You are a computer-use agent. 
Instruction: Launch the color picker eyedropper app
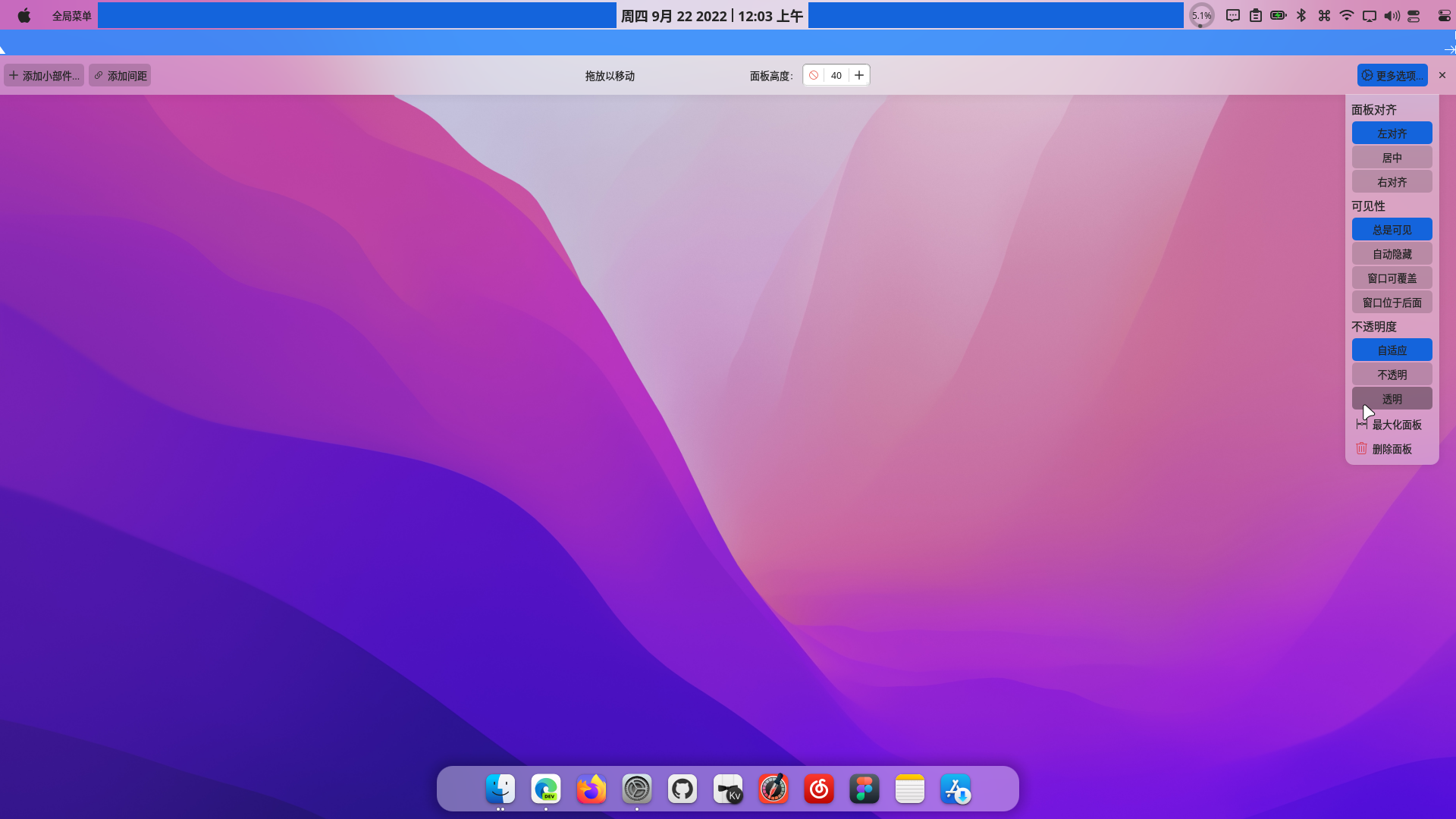pos(773,789)
